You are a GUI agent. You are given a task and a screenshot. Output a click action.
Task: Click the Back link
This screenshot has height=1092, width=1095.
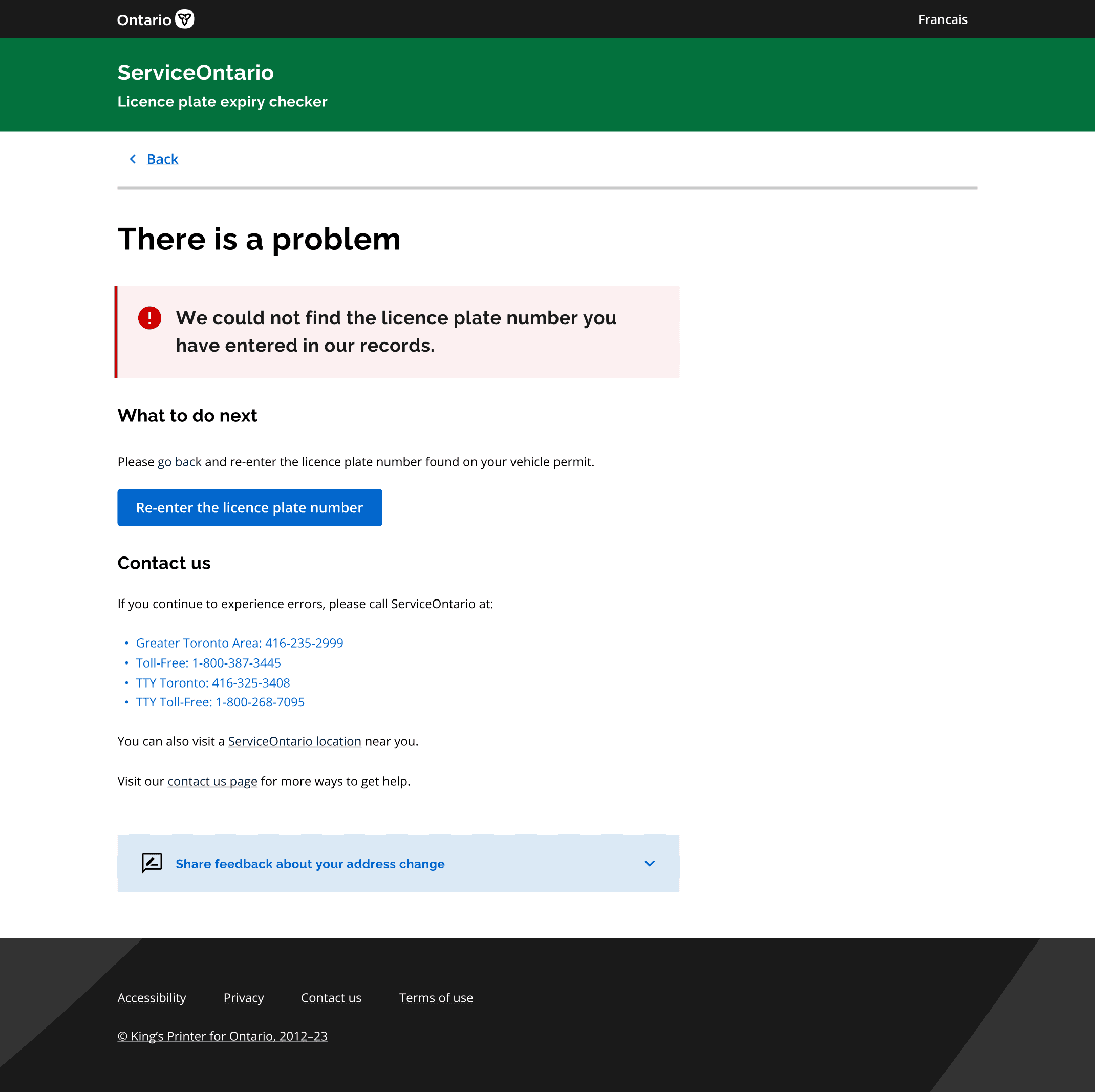coord(162,159)
